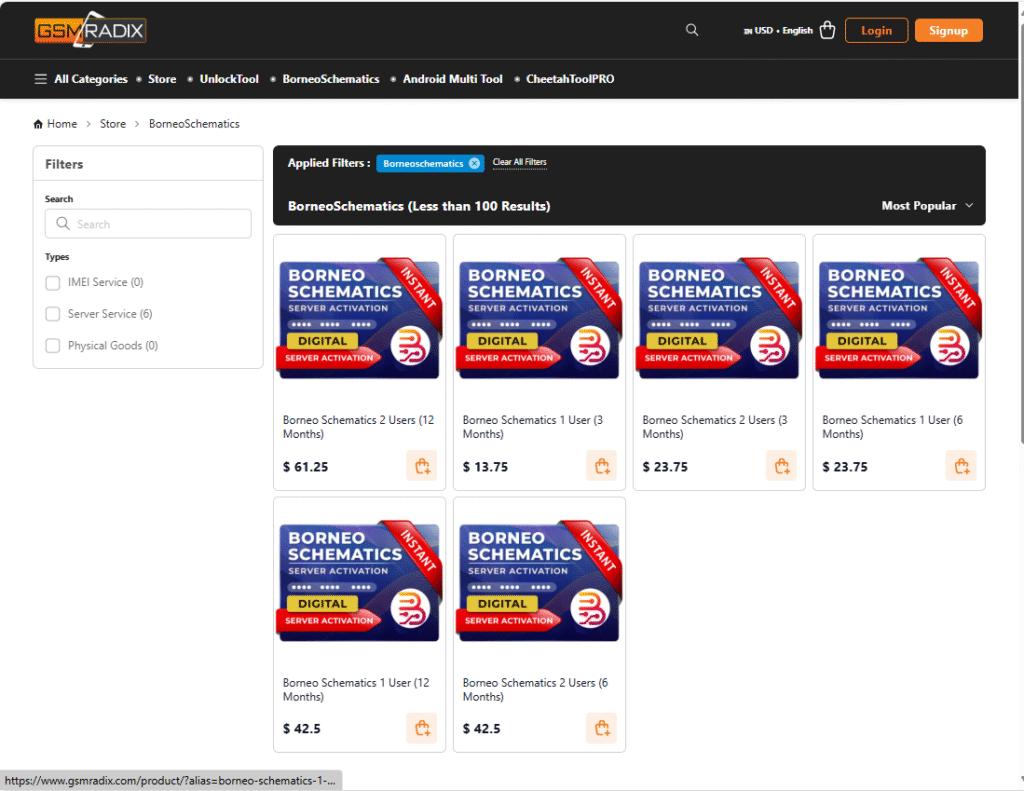
Task: Click the search magnifier icon in header
Action: click(x=691, y=30)
